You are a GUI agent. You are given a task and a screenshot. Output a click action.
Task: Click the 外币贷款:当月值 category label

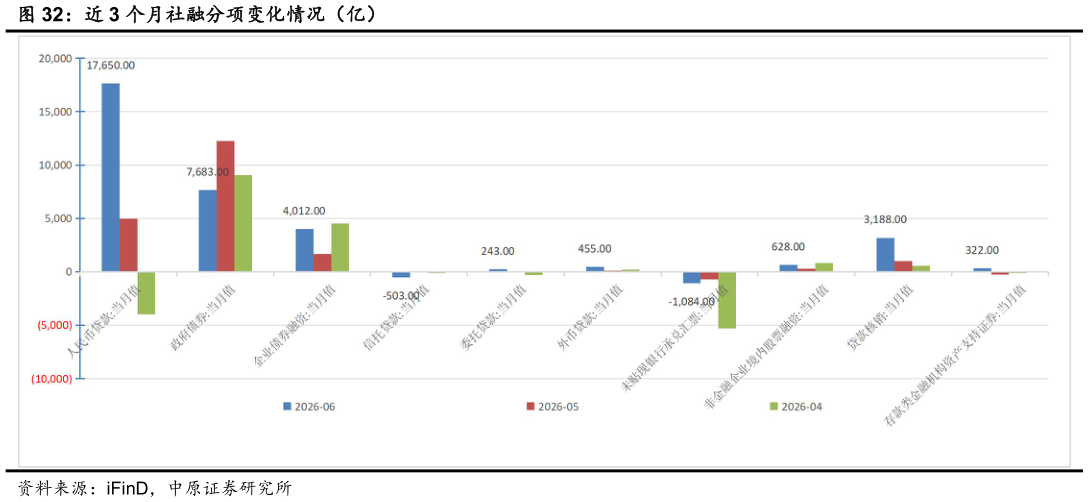click(590, 317)
